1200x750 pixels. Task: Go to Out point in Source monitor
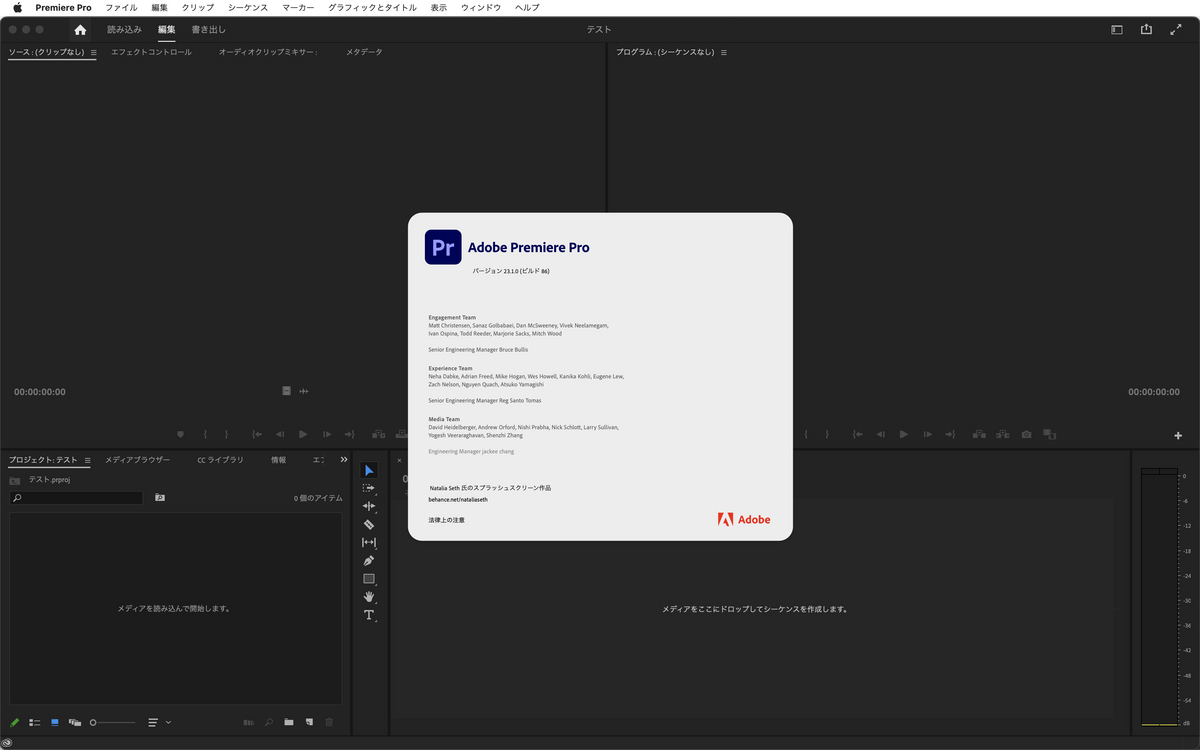349,434
